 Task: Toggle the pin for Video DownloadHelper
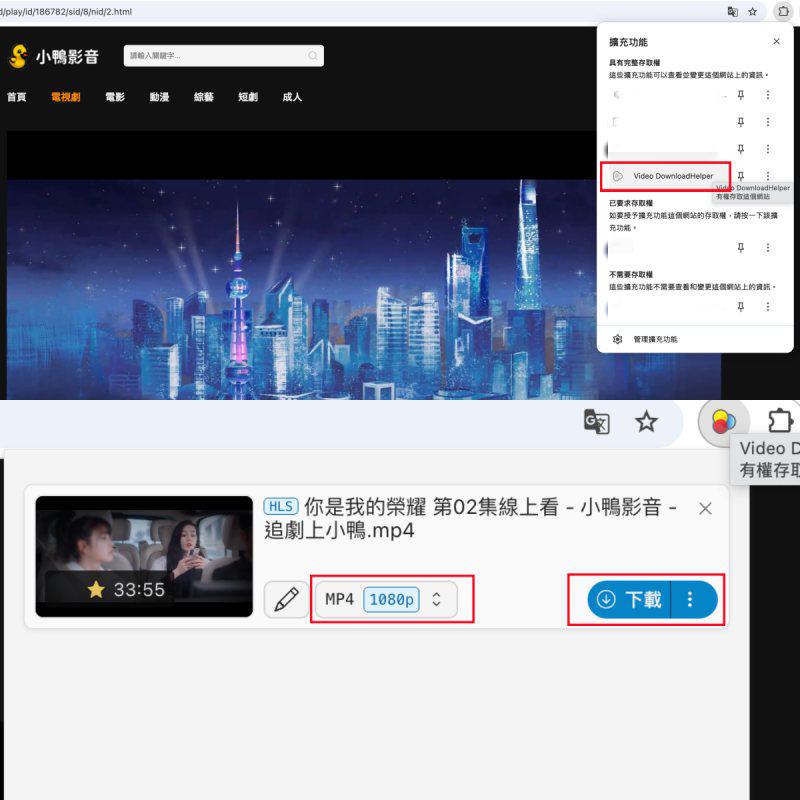[740, 175]
